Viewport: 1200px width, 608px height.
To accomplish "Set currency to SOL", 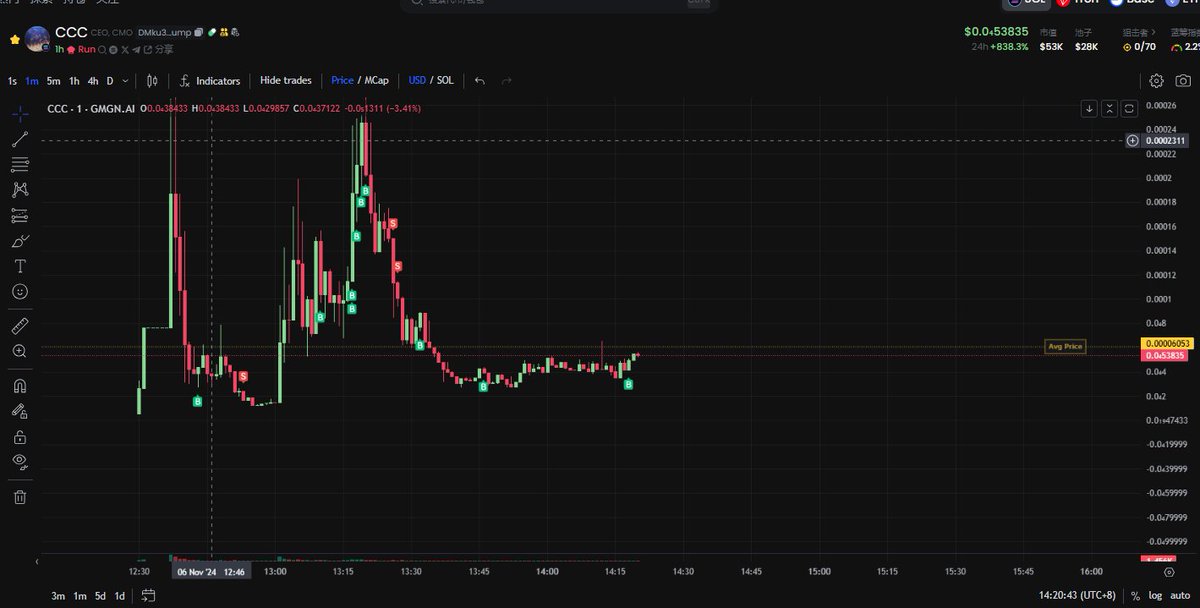I will click(445, 80).
